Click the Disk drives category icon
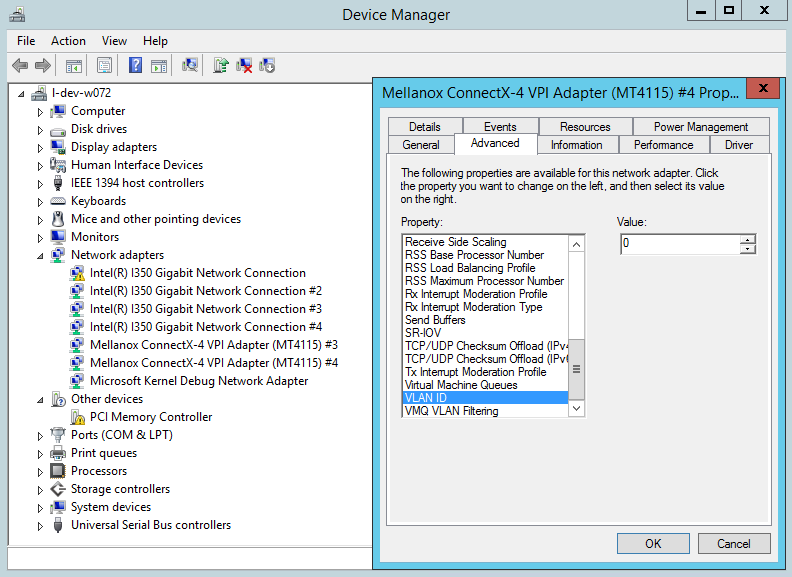 pos(58,130)
